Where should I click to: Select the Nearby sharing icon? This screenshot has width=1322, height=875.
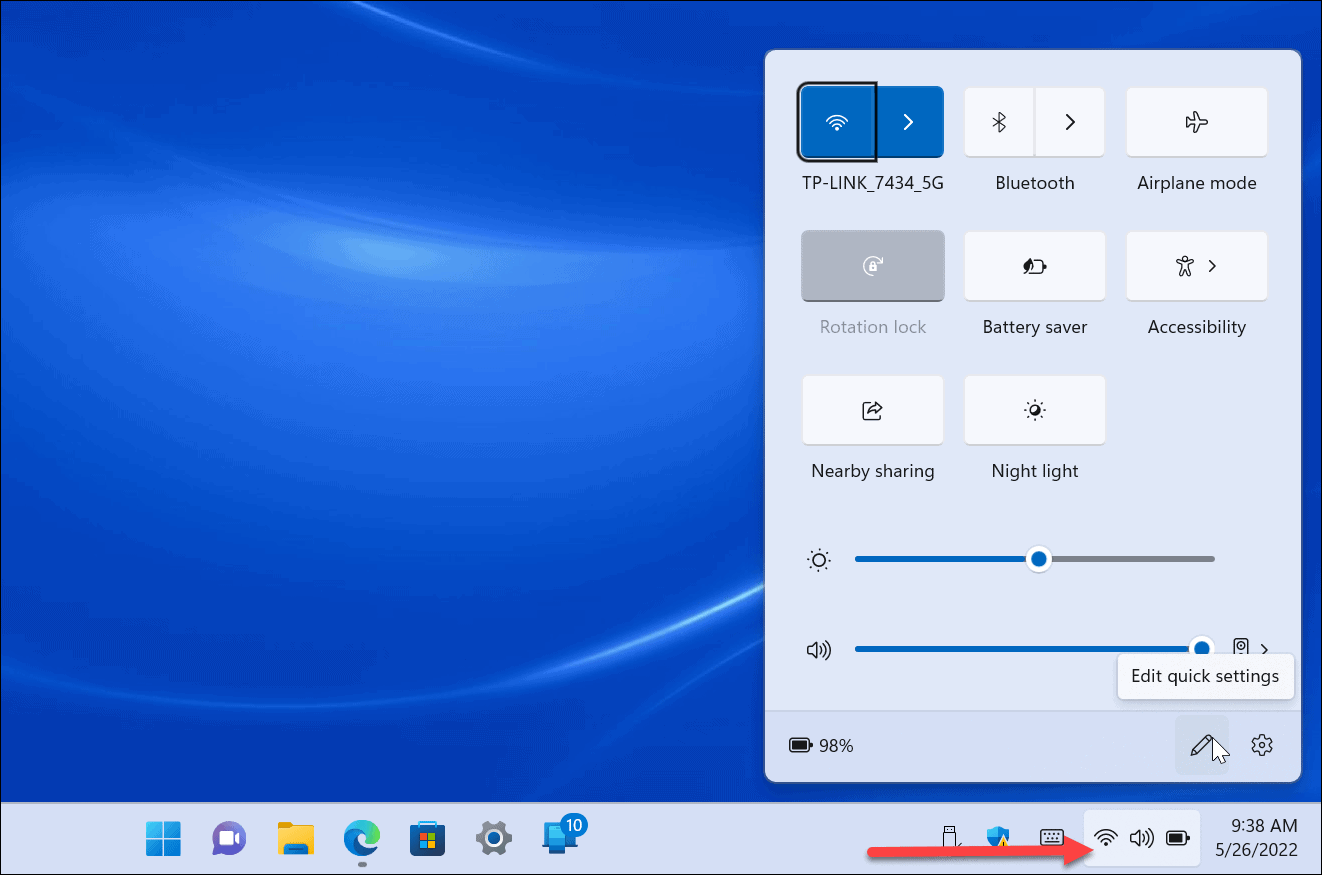872,410
